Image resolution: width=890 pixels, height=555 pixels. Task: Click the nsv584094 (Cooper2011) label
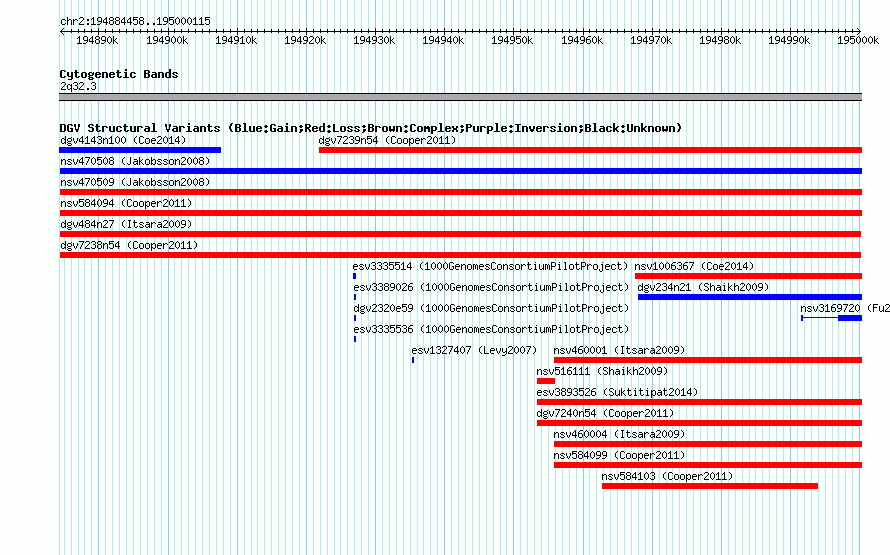pos(126,203)
